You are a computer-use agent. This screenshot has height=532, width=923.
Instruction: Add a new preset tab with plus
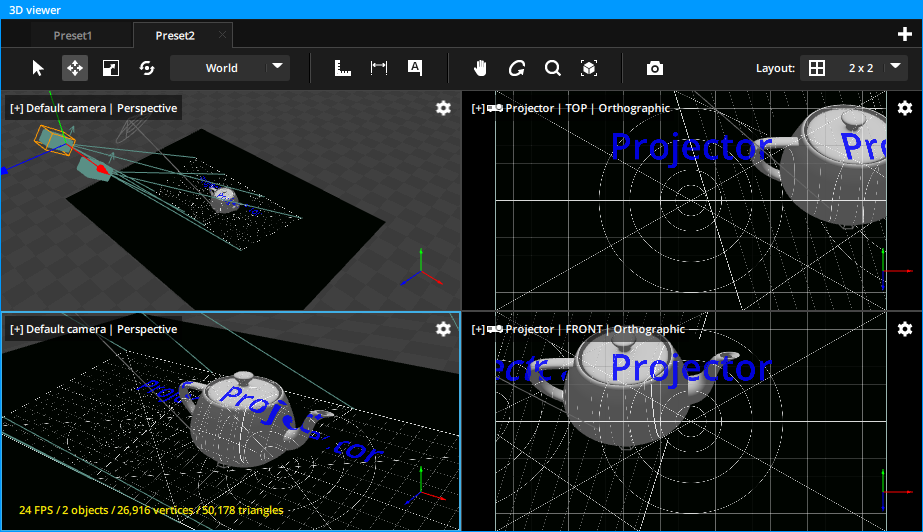[x=905, y=34]
